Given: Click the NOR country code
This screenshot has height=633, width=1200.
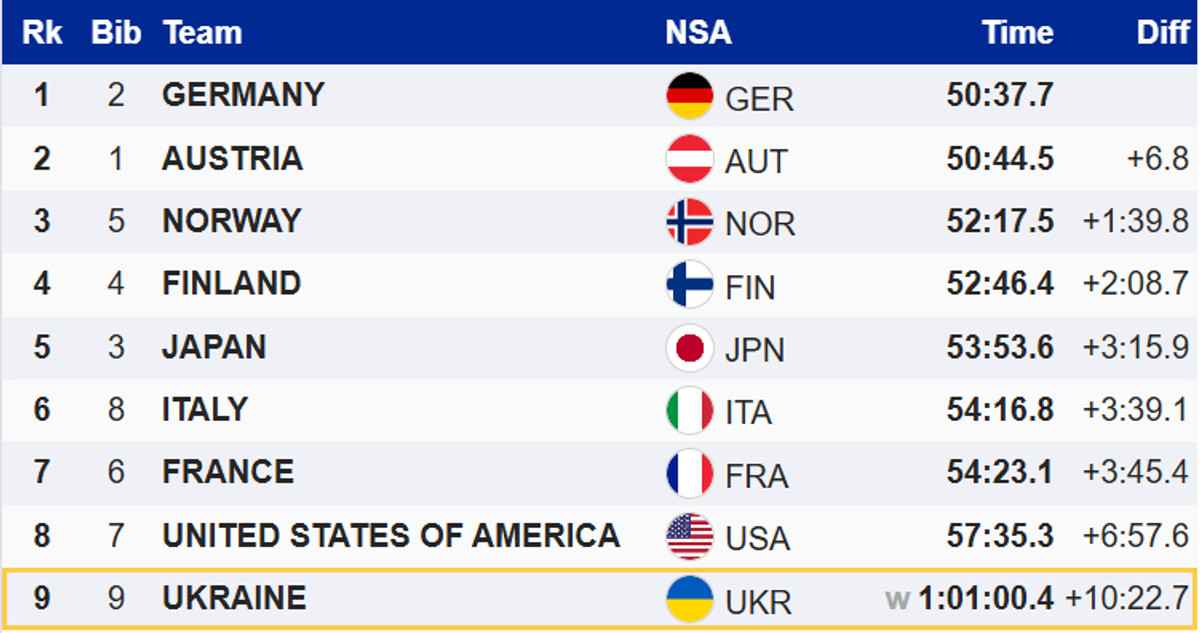Looking at the screenshot, I should (760, 224).
